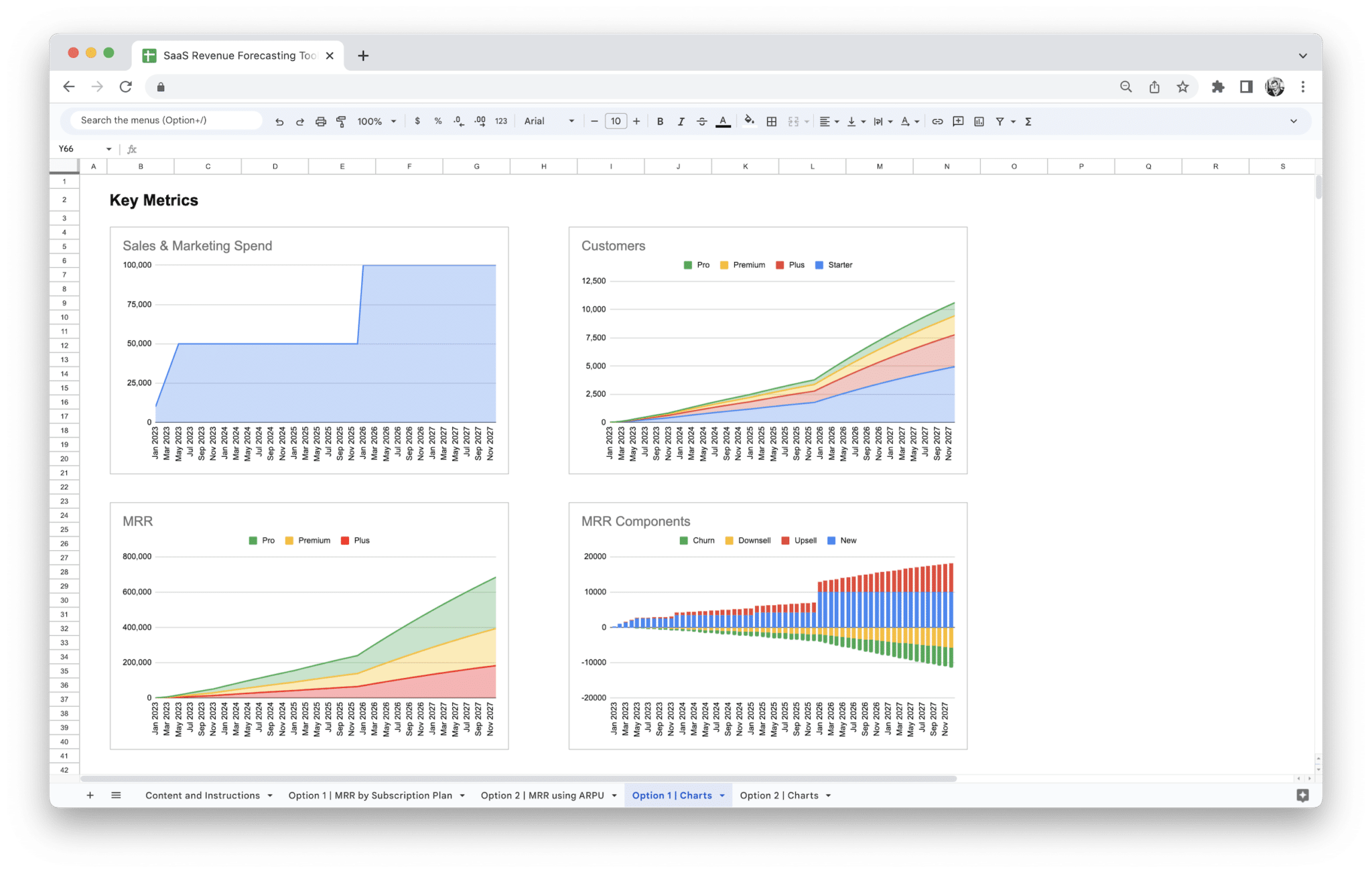Add a comment via the comment icon

point(958,121)
